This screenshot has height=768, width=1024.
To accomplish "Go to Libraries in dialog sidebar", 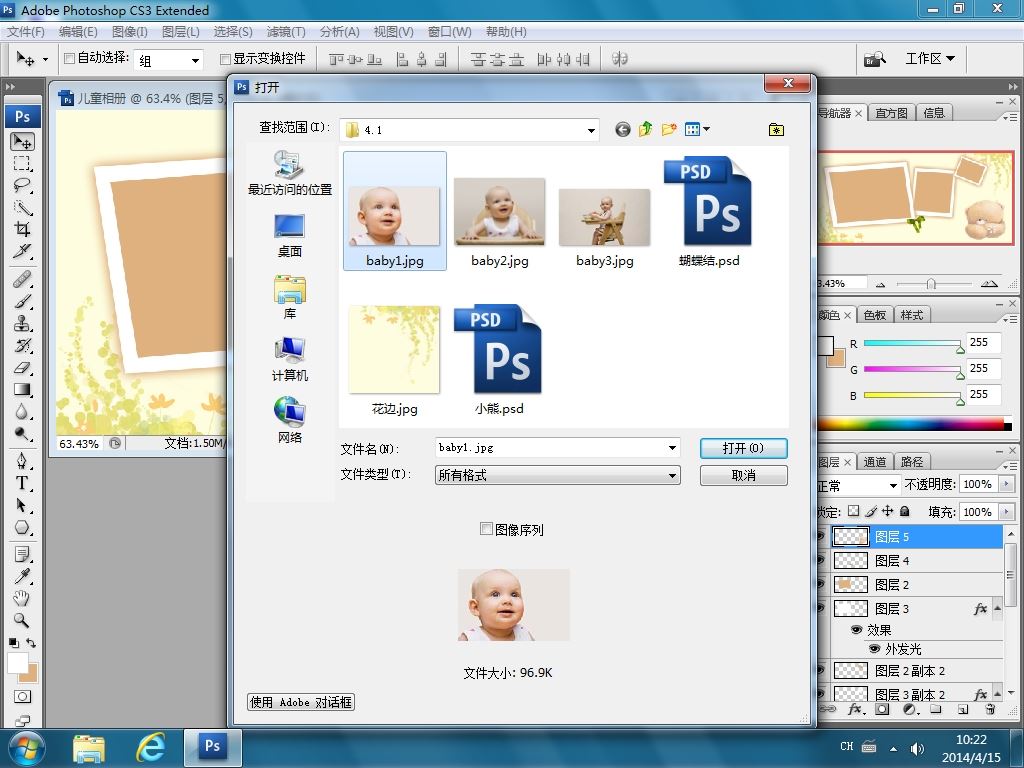I will tap(289, 297).
